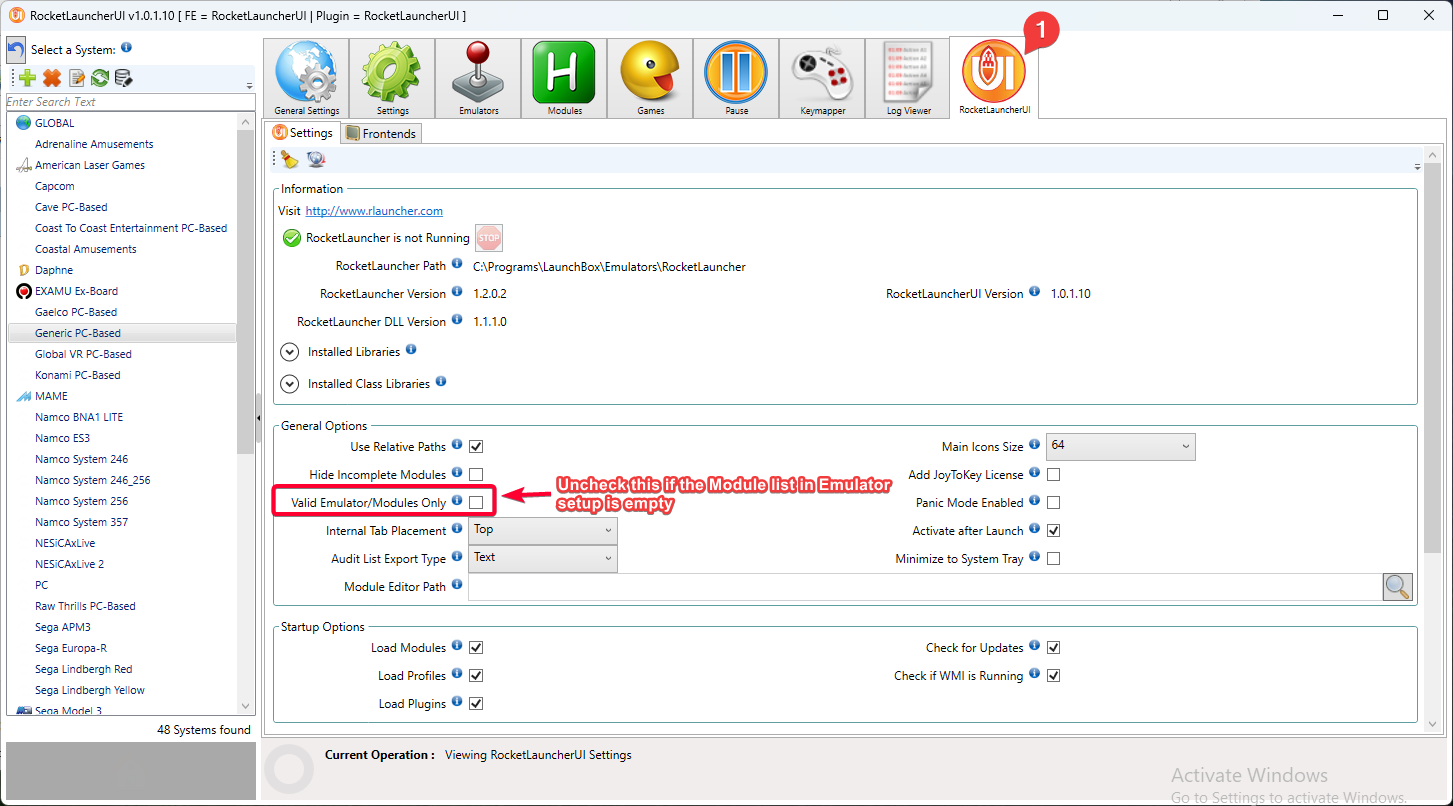
Task: Enable Hide Incomplete Modules checkbox
Action: [x=476, y=475]
